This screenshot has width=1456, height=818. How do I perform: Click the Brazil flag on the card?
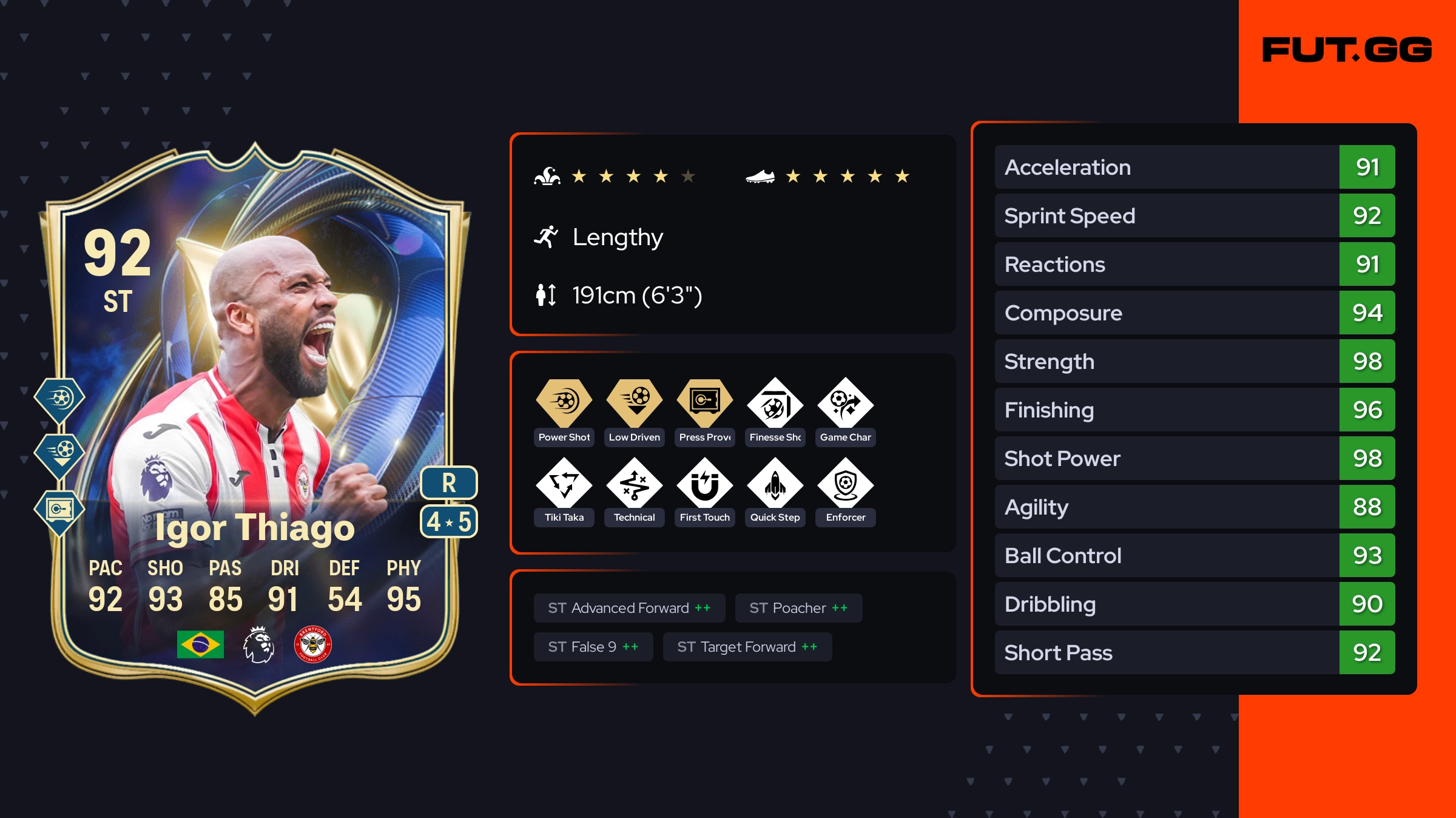(x=200, y=644)
